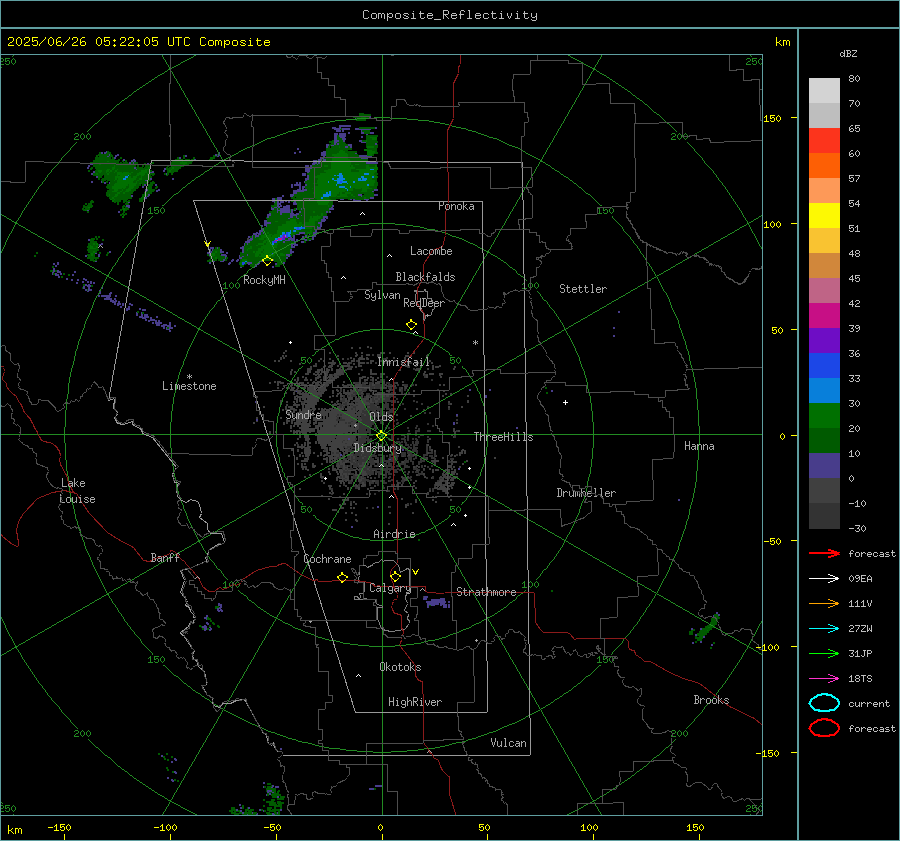Select the Sundre label

click(x=303, y=414)
